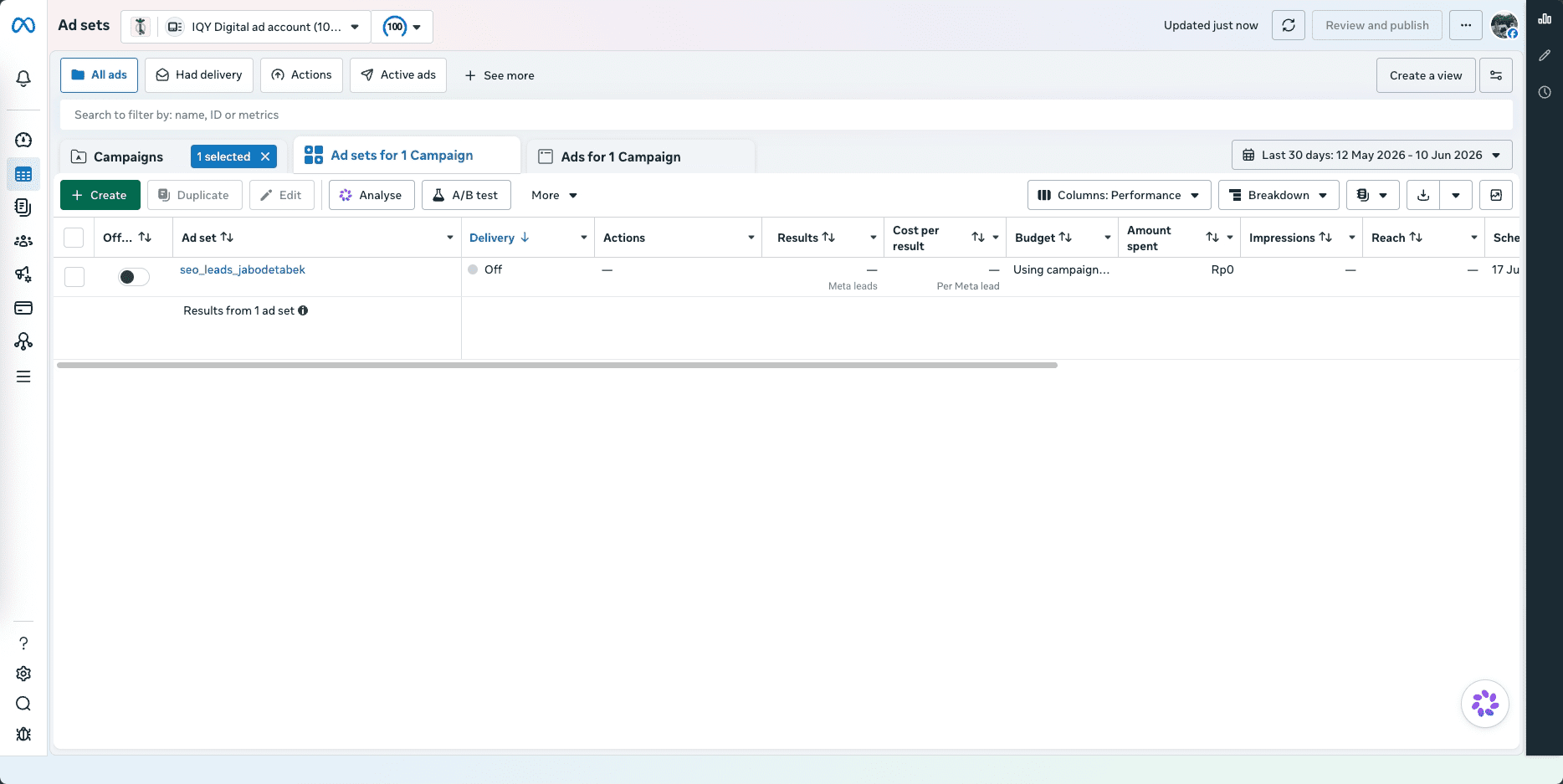Export table data with download icon

click(1423, 195)
